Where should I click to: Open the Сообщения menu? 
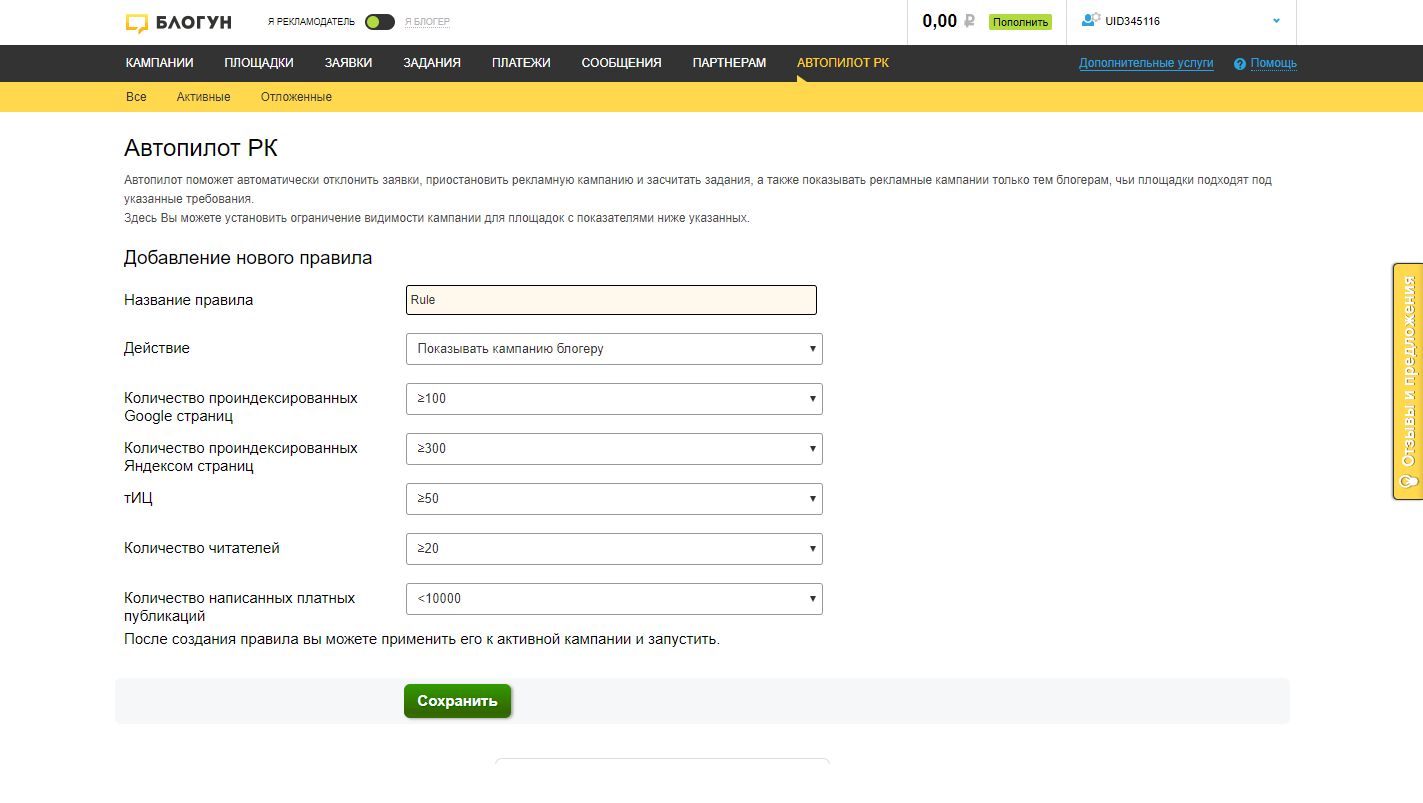[621, 63]
